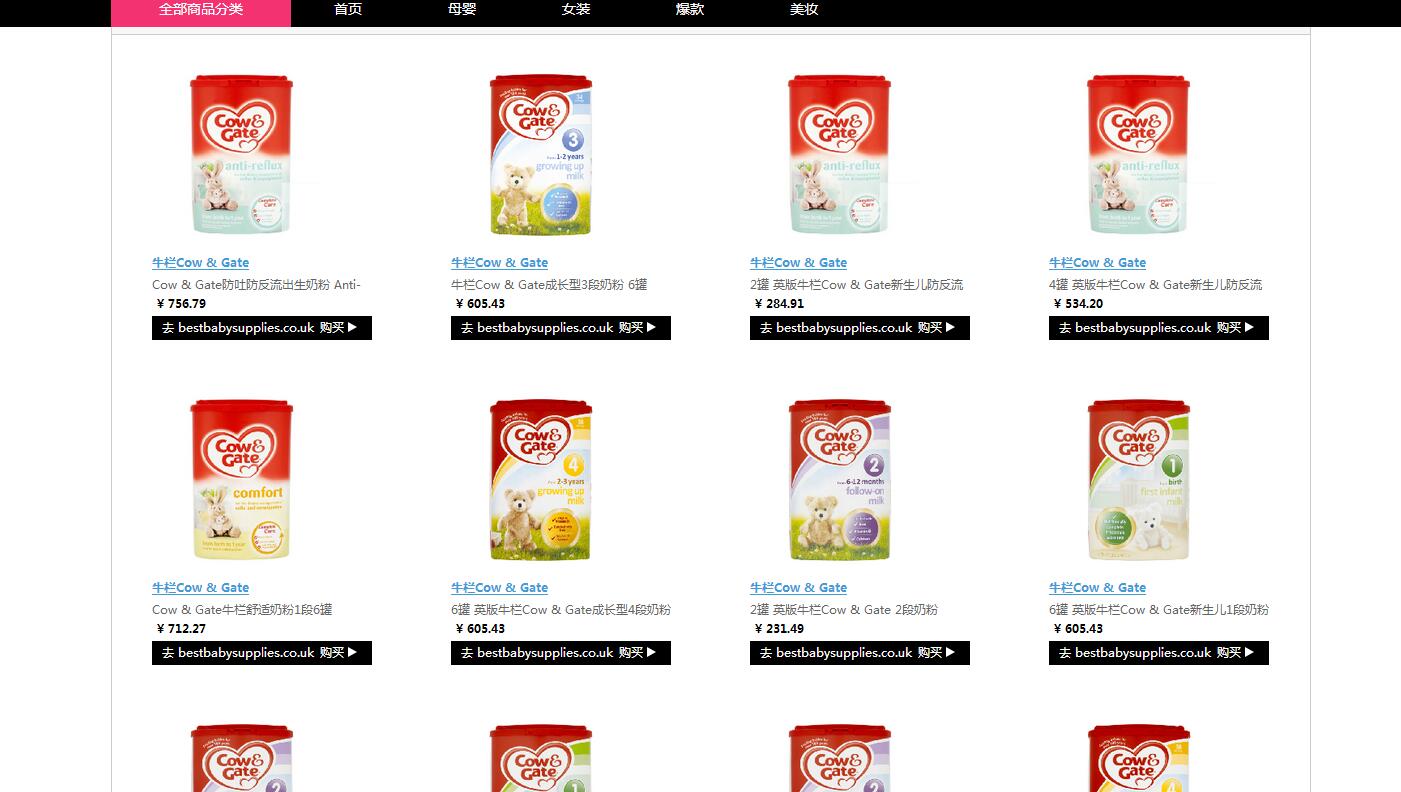Image resolution: width=1401 pixels, height=792 pixels.
Task: Click the 牛栏Cow & Gate brand link above ¥756.79
Action: coord(200,263)
